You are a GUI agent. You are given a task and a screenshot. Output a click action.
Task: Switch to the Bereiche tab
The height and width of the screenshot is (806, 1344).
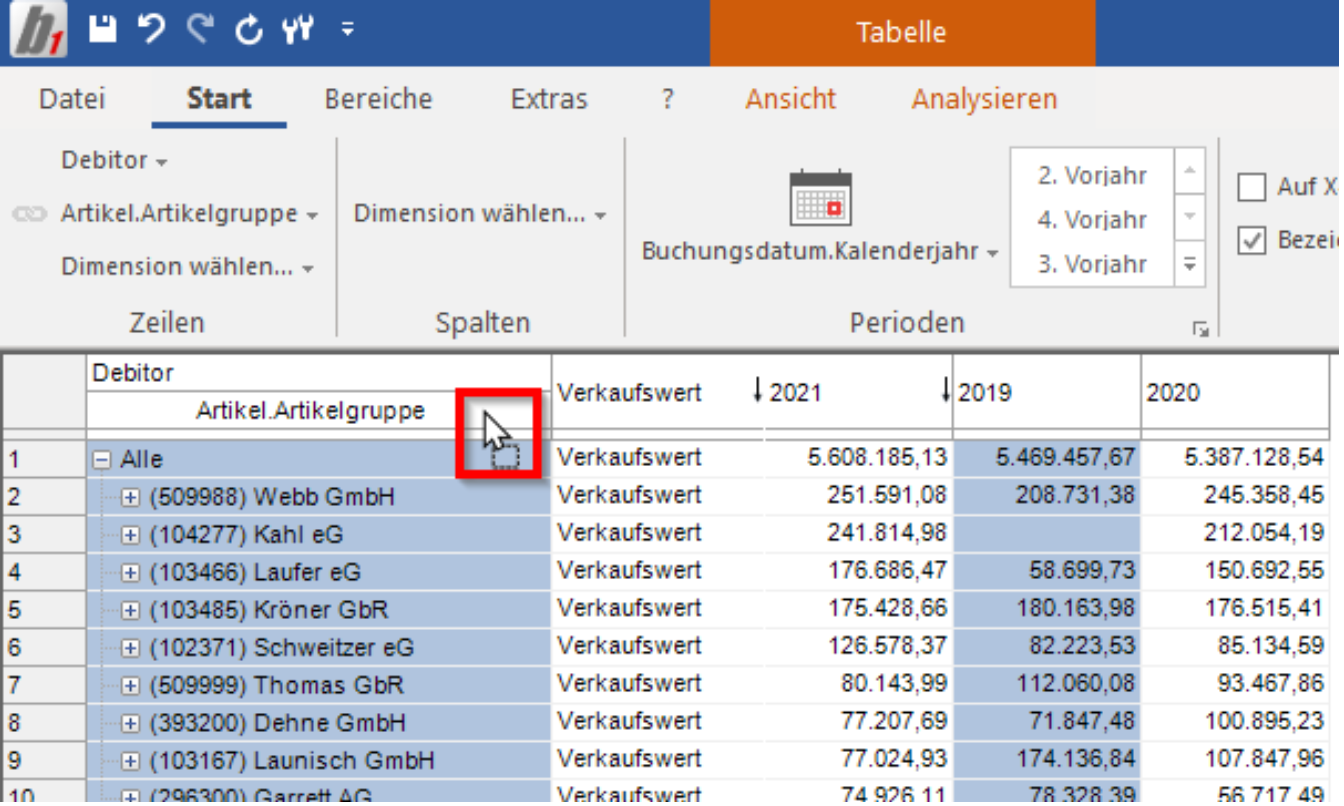[x=378, y=99]
